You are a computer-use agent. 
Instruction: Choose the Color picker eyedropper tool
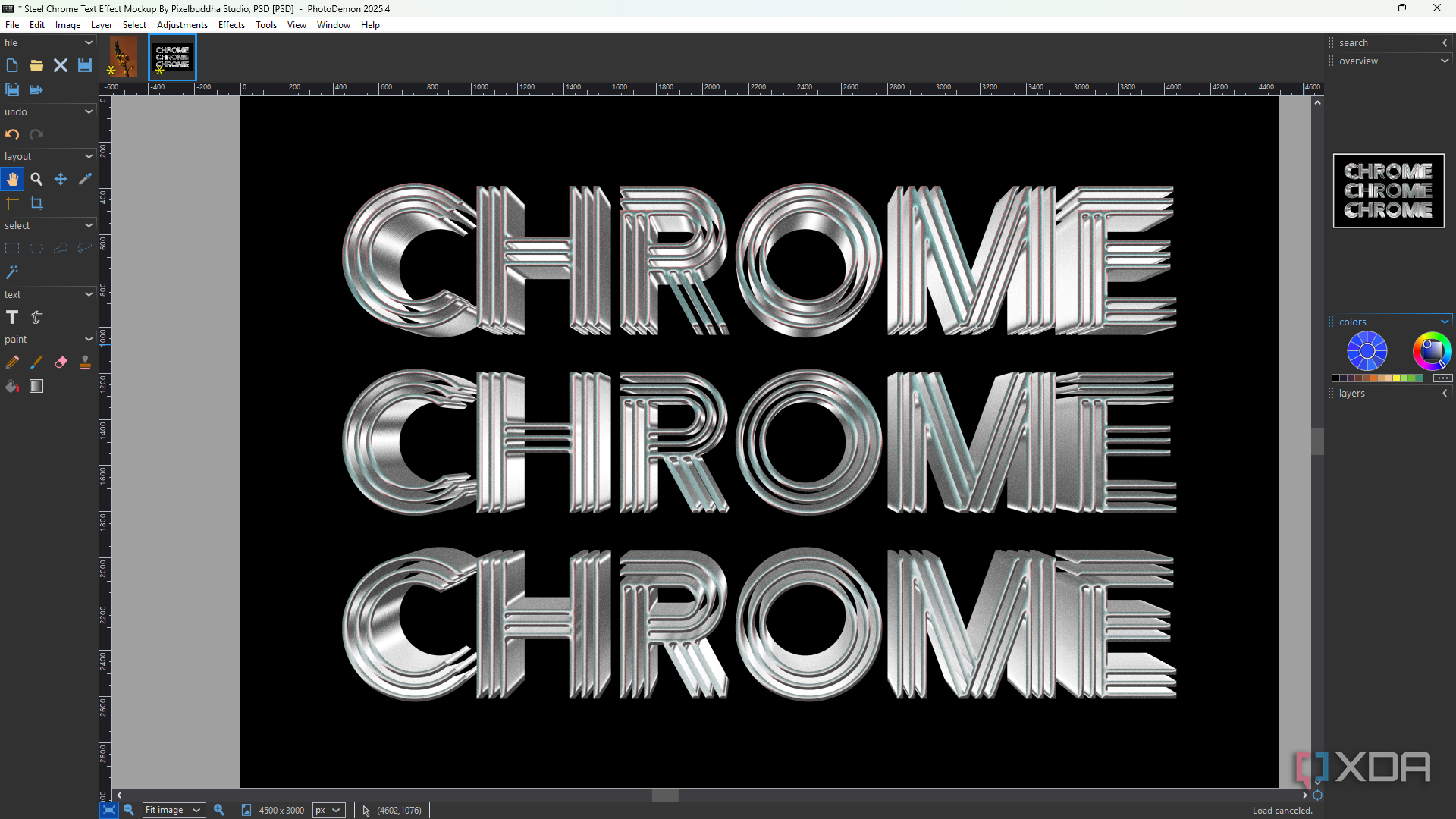tap(85, 179)
